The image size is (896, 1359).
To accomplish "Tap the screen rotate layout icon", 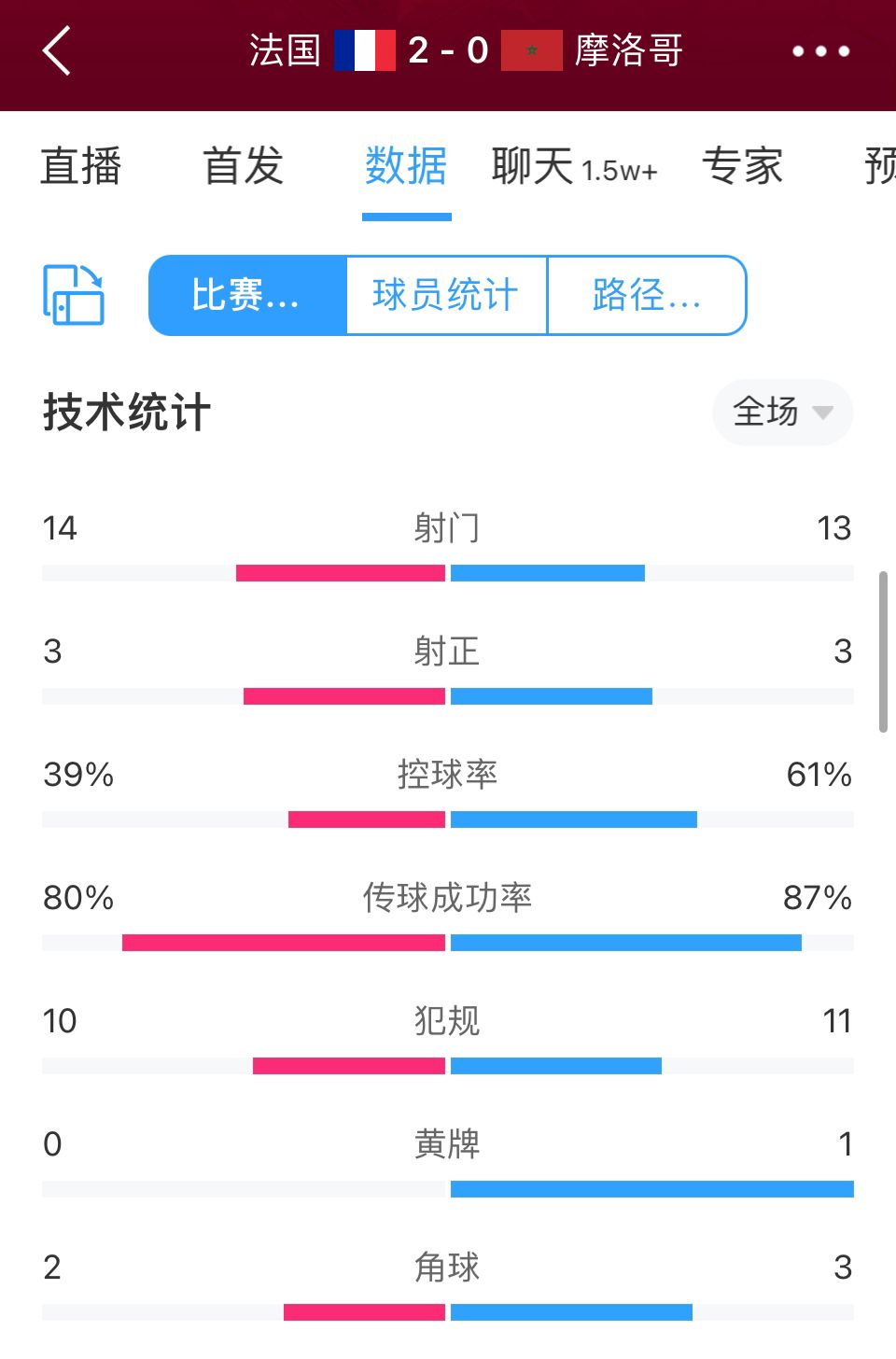I will [74, 295].
